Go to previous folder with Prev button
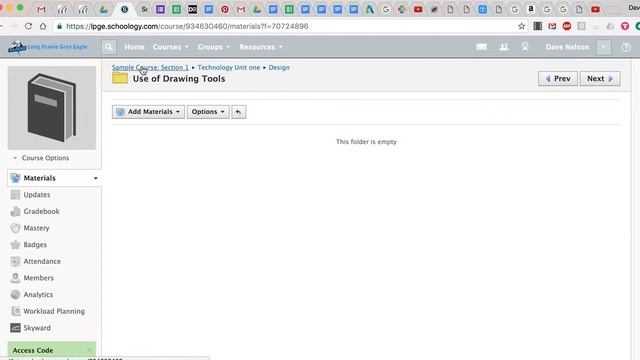640x360 pixels. coord(558,79)
